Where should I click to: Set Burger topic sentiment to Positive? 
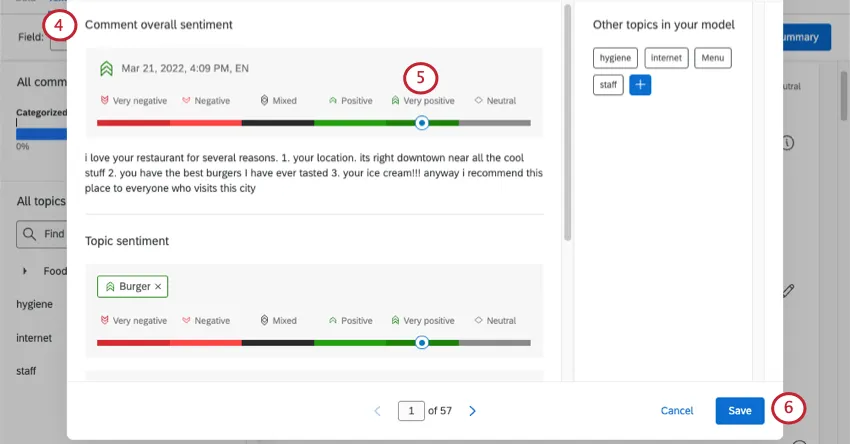pyautogui.click(x=351, y=321)
